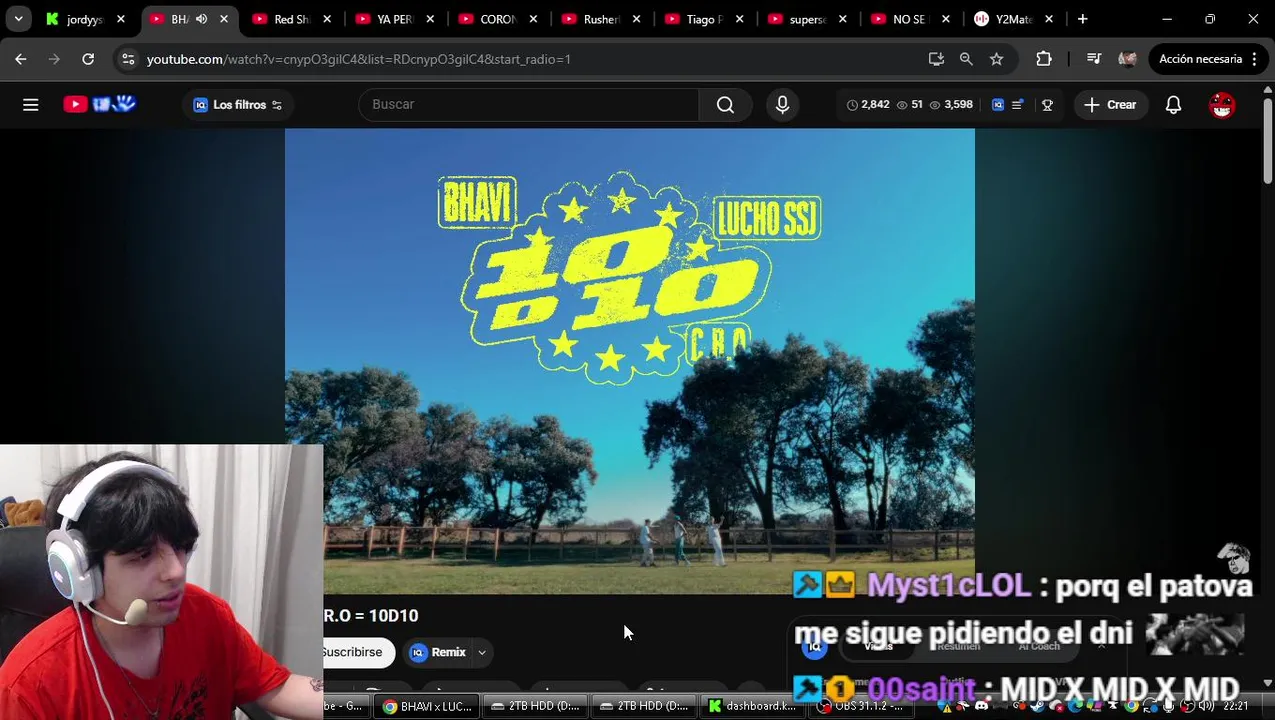Viewport: 1275px width, 720px height.
Task: Click the search magnifier button
Action: point(725,104)
